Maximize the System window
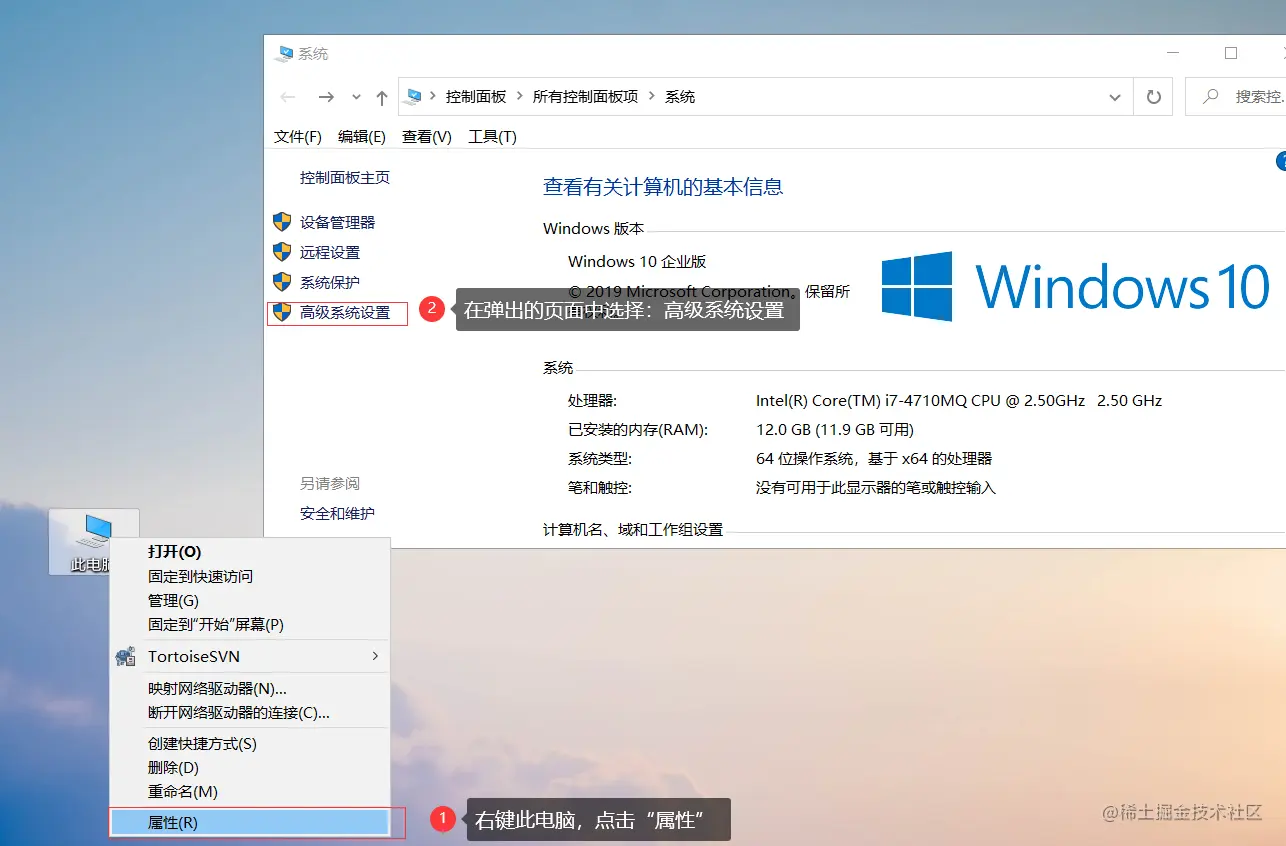The height and width of the screenshot is (846, 1286). [1231, 53]
